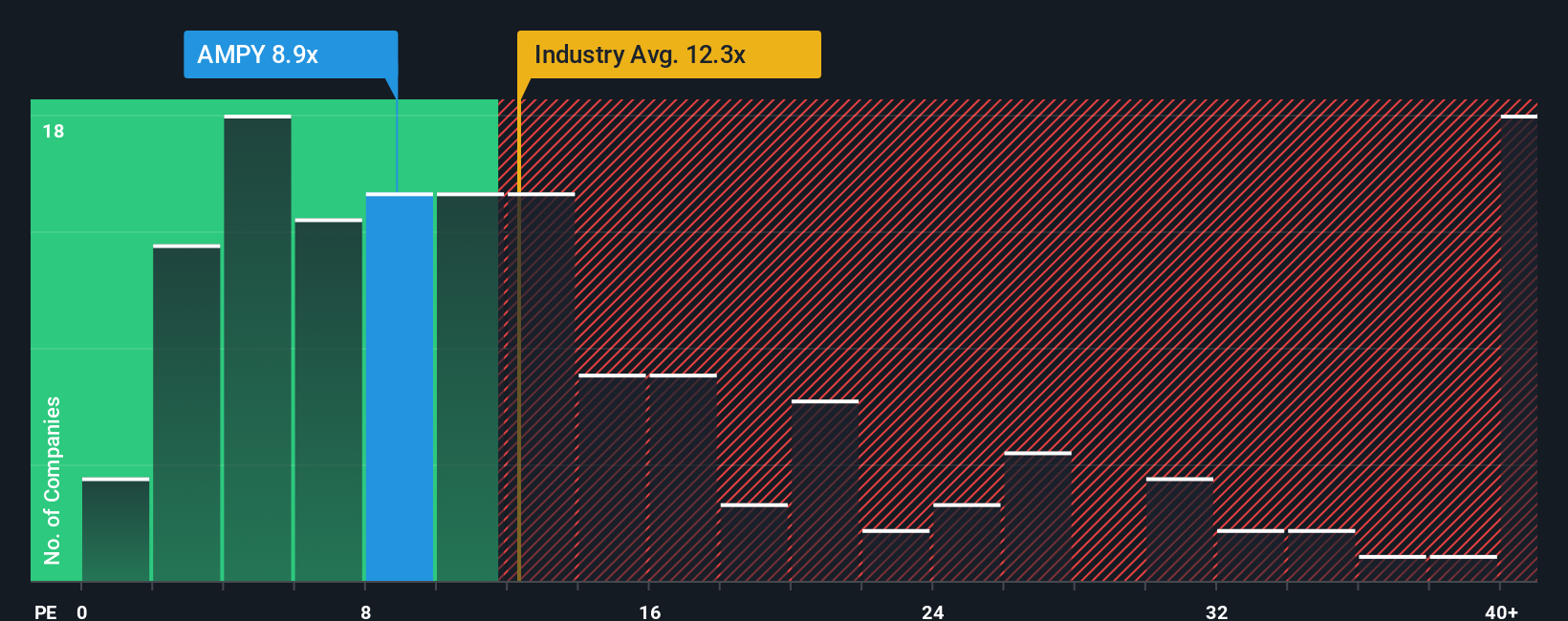Click the PE axis label
This screenshot has height=621, width=1568.
46,611
